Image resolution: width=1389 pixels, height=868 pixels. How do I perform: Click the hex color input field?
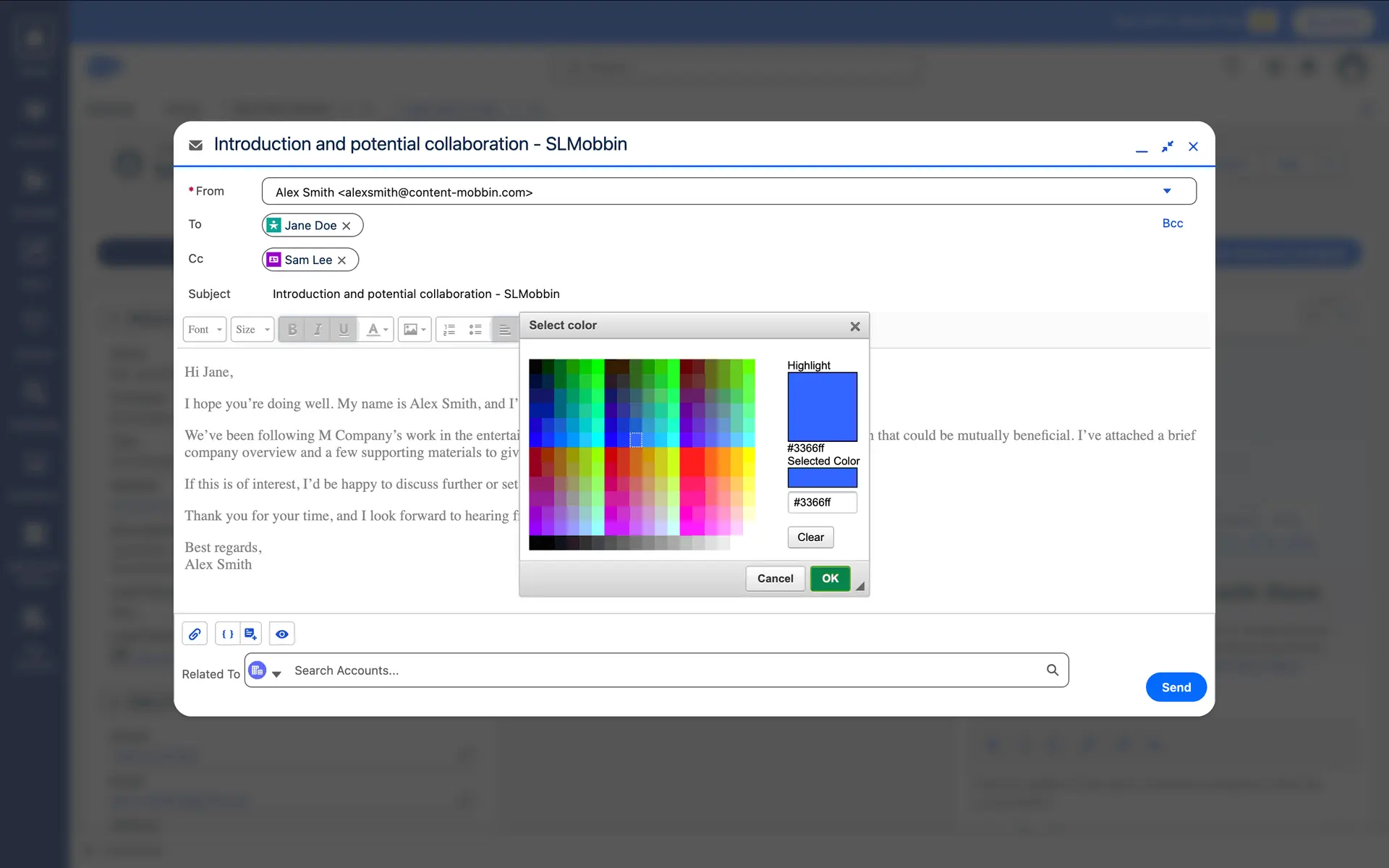click(x=822, y=502)
